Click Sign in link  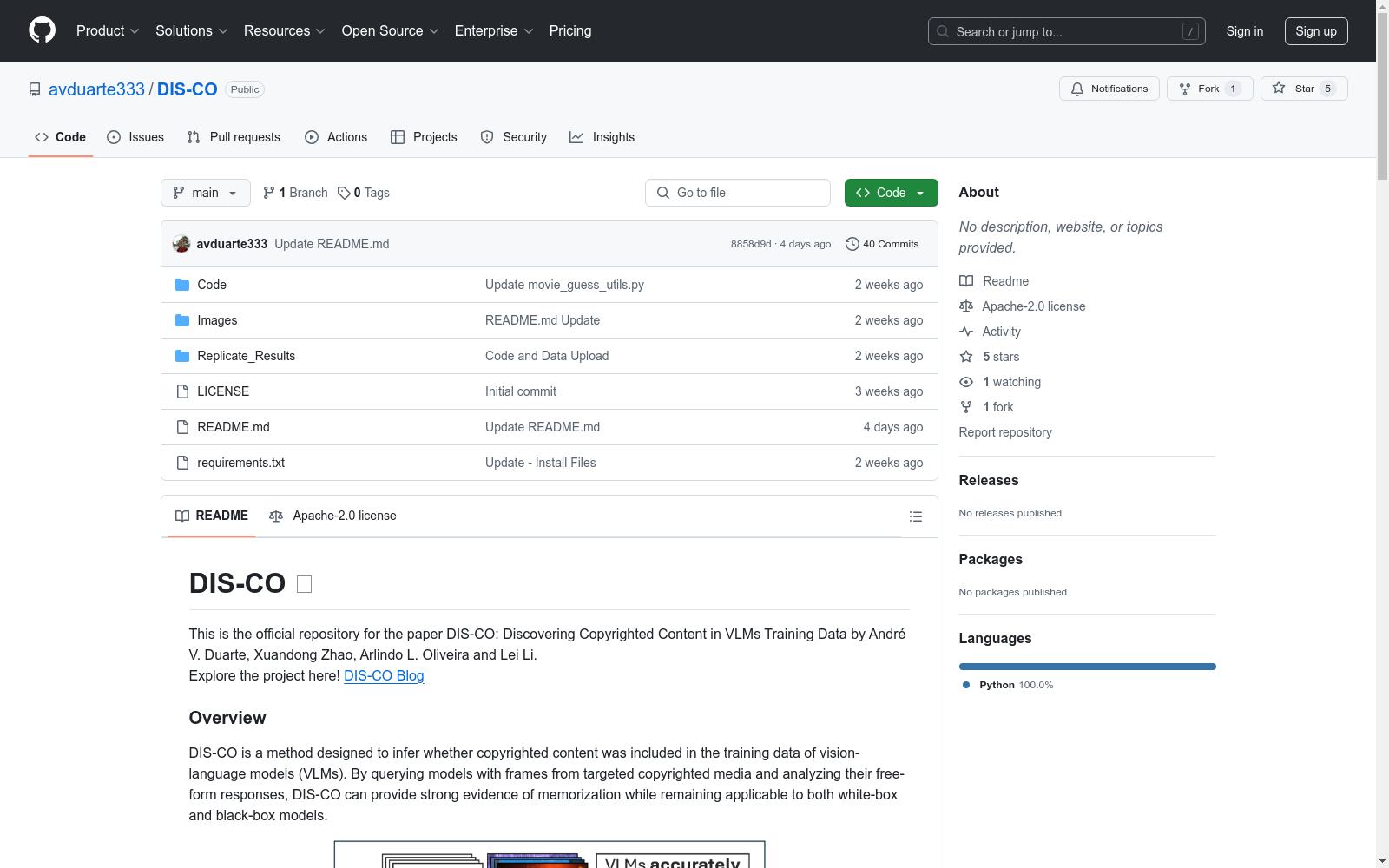pos(1245,31)
